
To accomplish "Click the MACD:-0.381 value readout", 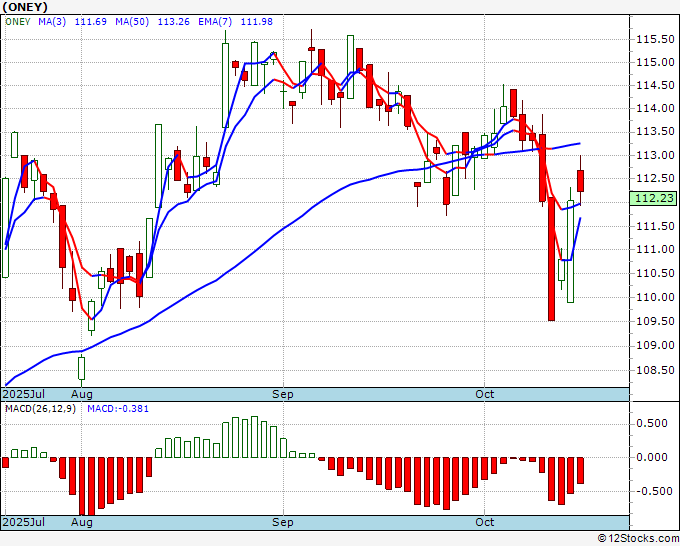I will [118, 409].
